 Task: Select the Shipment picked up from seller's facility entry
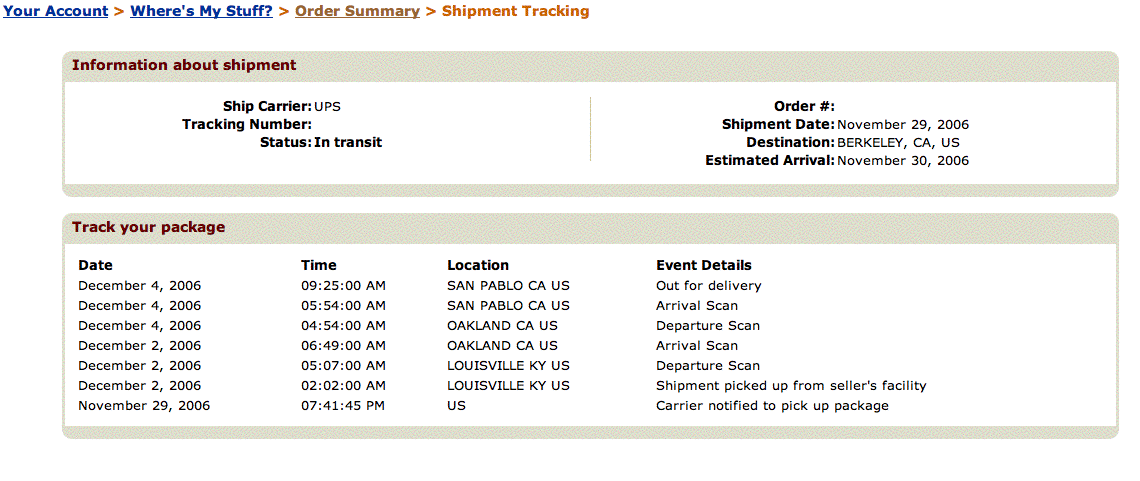click(791, 386)
